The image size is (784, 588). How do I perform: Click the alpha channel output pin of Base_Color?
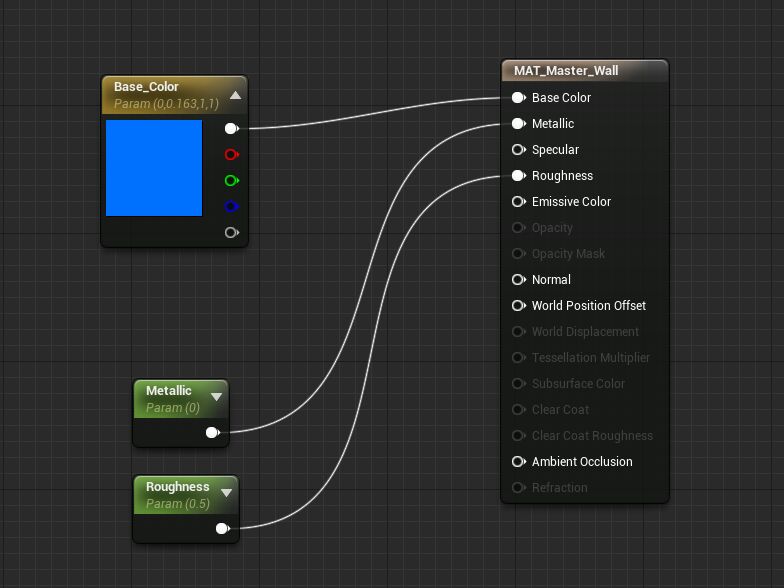[x=232, y=232]
